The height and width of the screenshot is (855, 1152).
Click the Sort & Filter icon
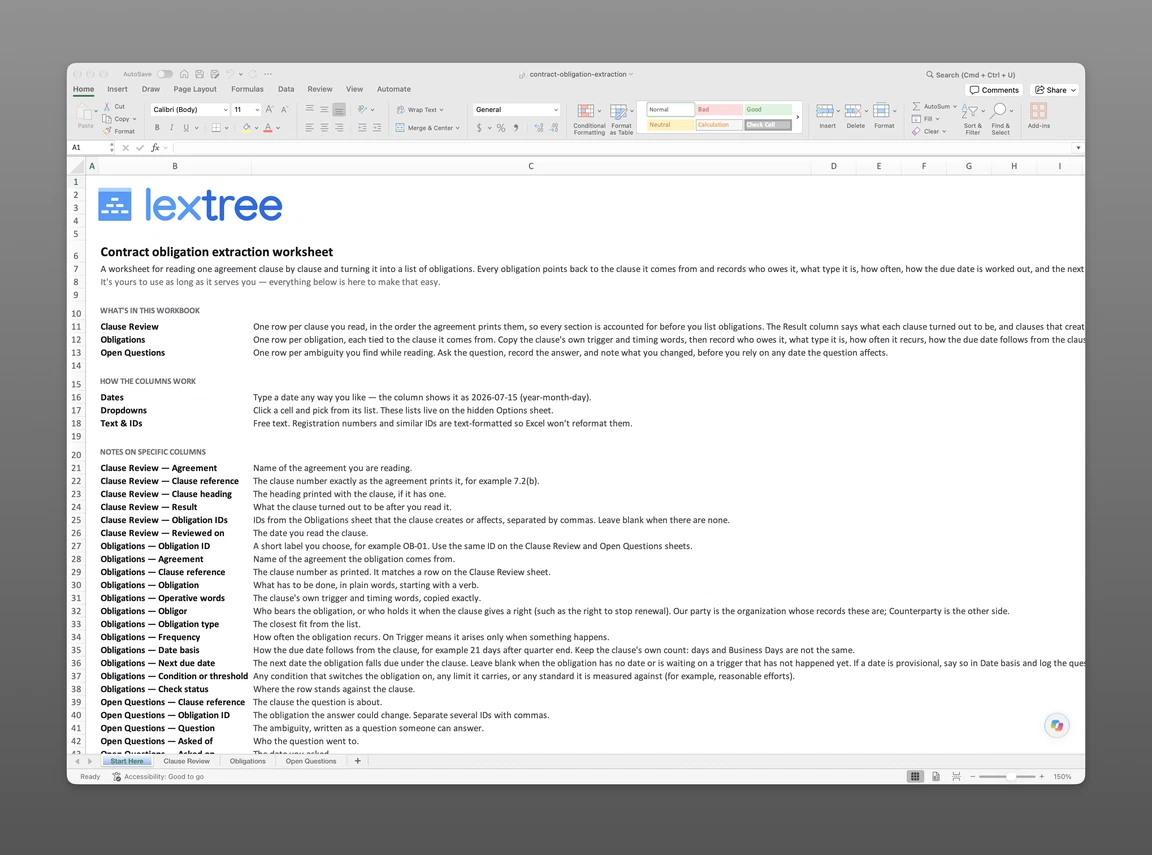point(971,112)
